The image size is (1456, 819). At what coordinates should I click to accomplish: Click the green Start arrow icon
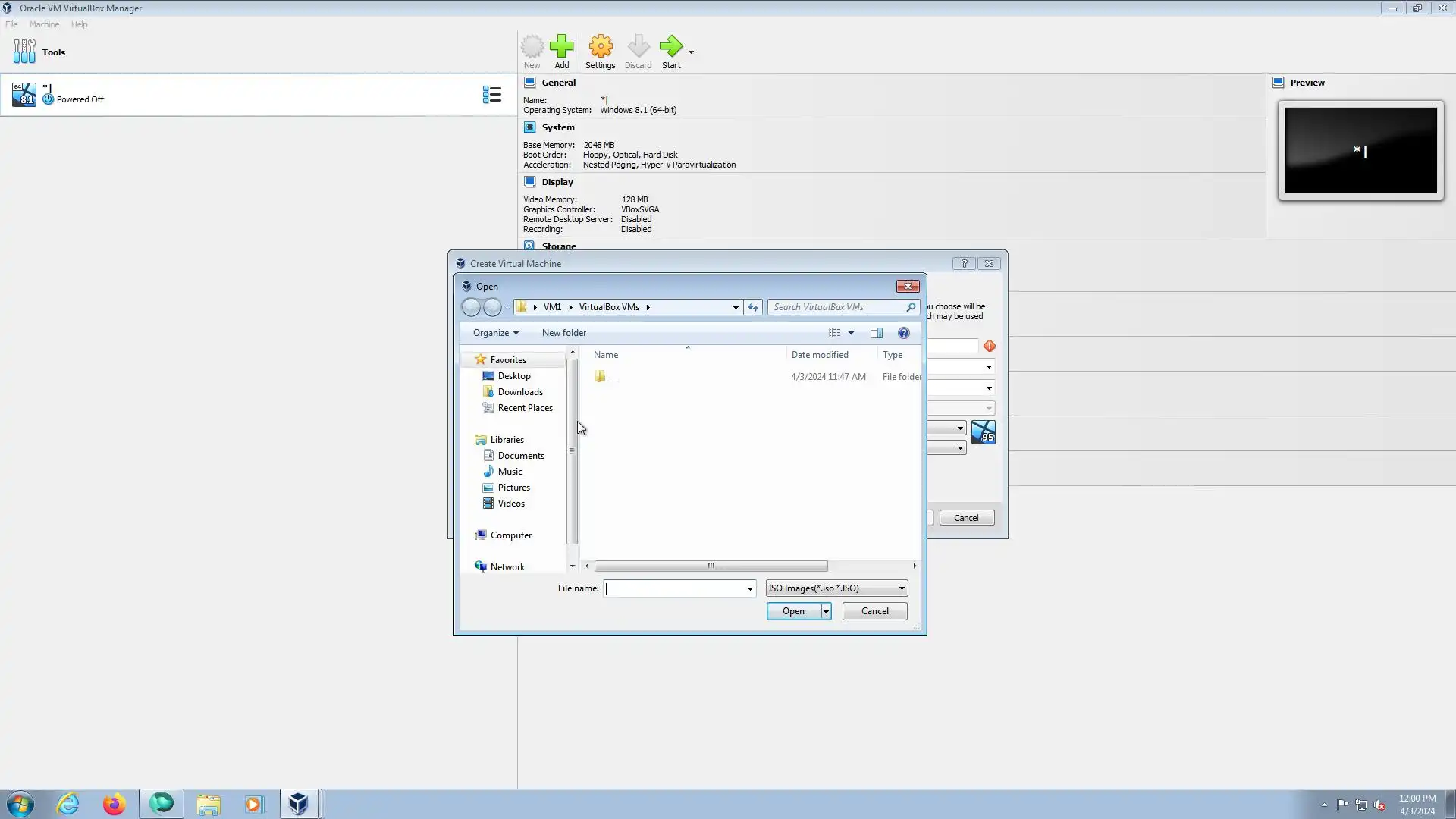(670, 47)
